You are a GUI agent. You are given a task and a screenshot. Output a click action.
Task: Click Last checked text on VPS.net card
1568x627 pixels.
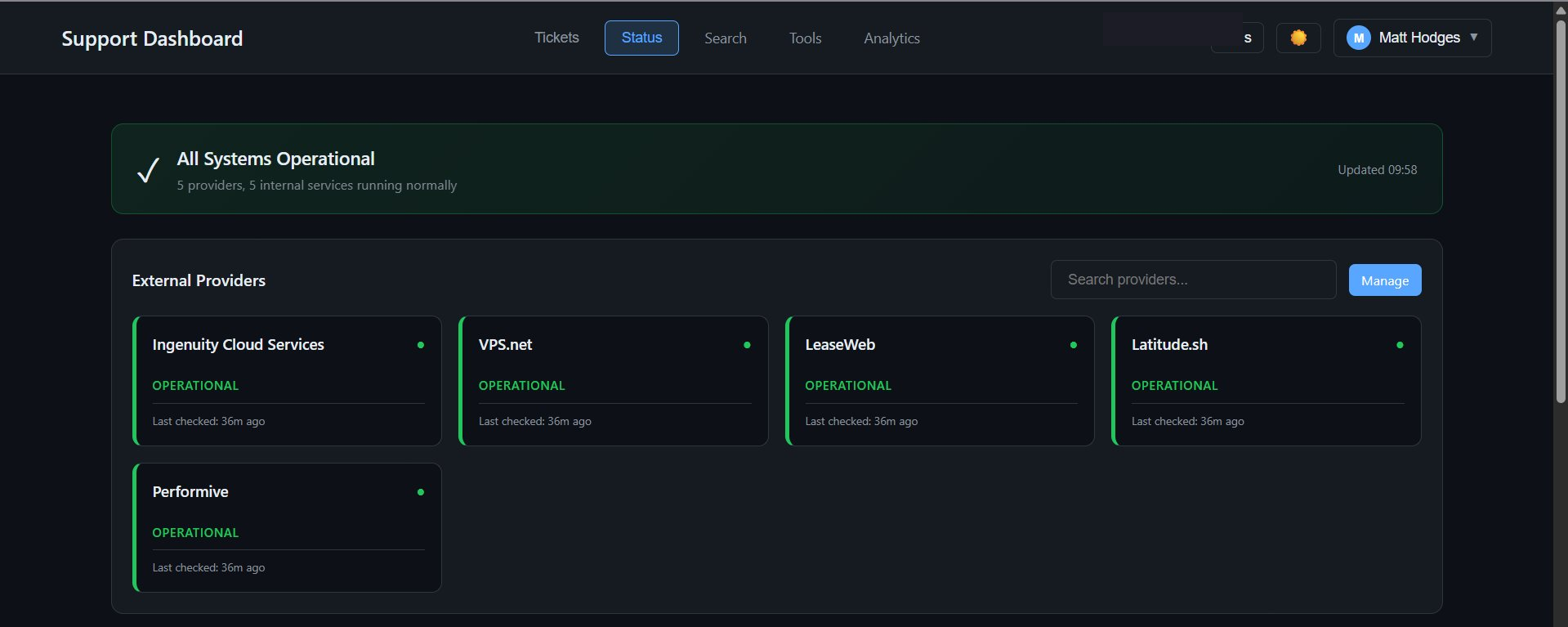click(534, 421)
